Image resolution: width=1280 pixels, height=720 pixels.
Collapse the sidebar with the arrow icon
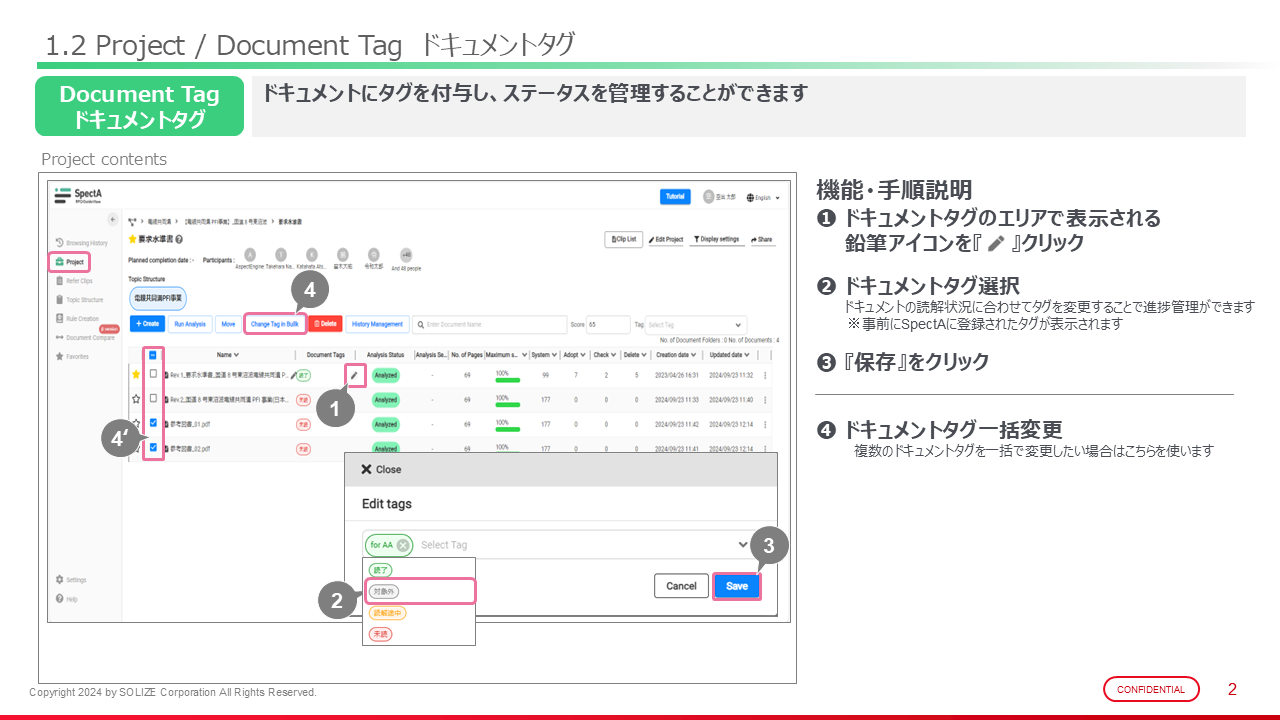pos(113,219)
